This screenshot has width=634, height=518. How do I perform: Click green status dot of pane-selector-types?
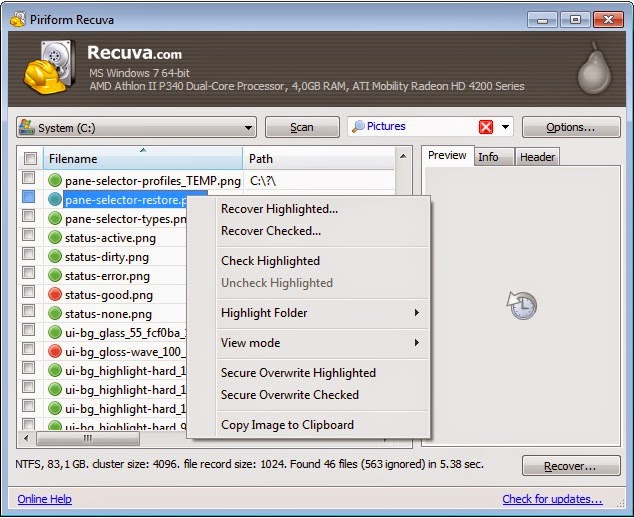tap(55, 218)
